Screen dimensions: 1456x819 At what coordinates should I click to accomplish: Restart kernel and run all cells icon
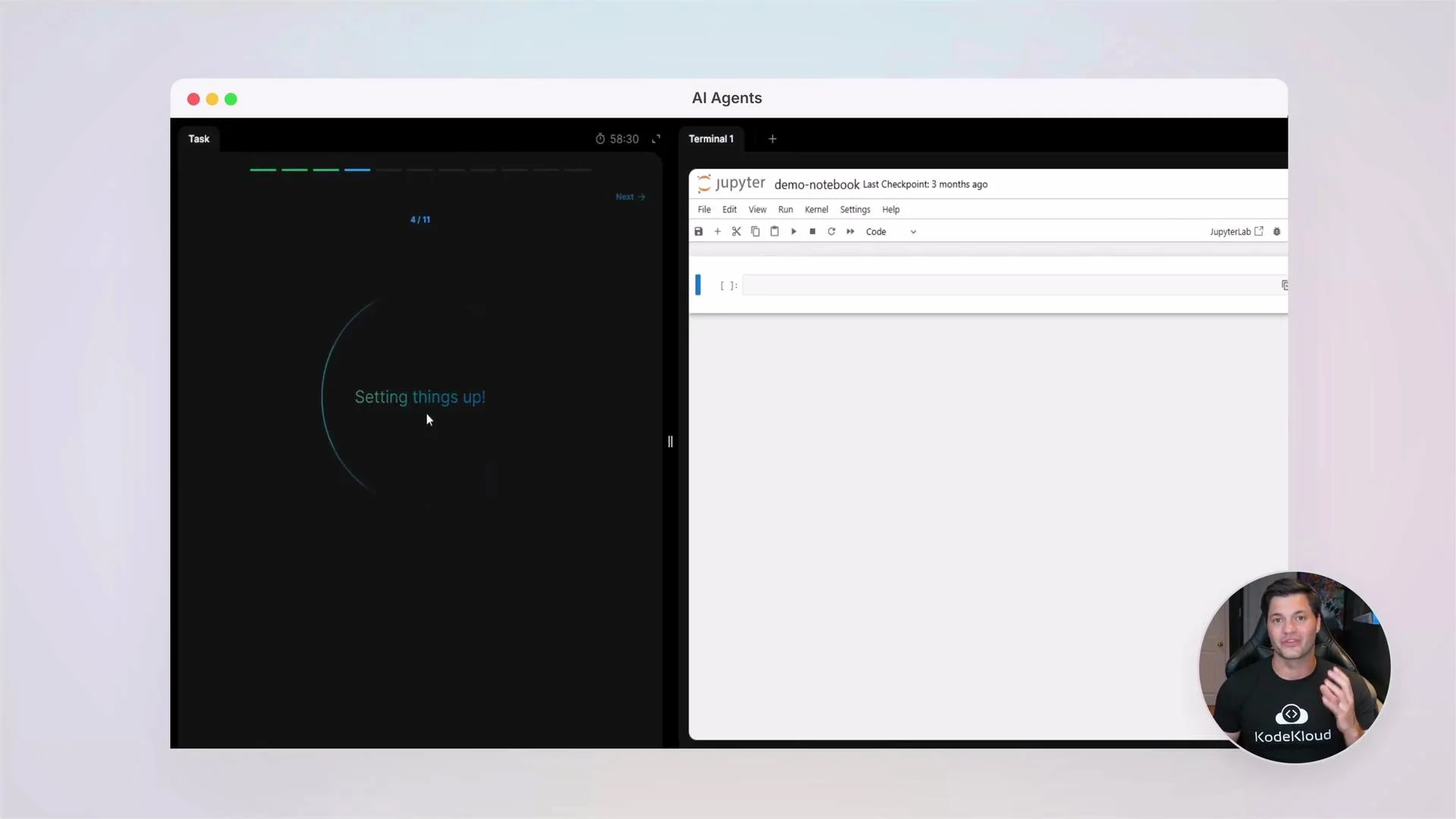click(850, 231)
